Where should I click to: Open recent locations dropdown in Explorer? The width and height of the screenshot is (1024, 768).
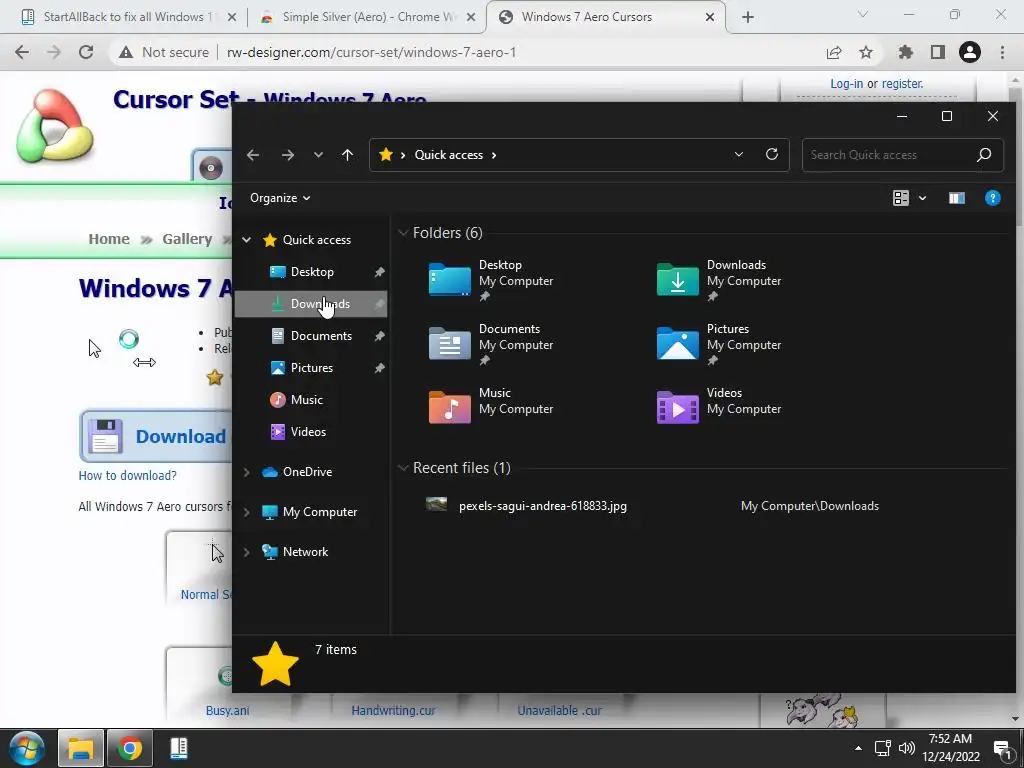pyautogui.click(x=318, y=155)
